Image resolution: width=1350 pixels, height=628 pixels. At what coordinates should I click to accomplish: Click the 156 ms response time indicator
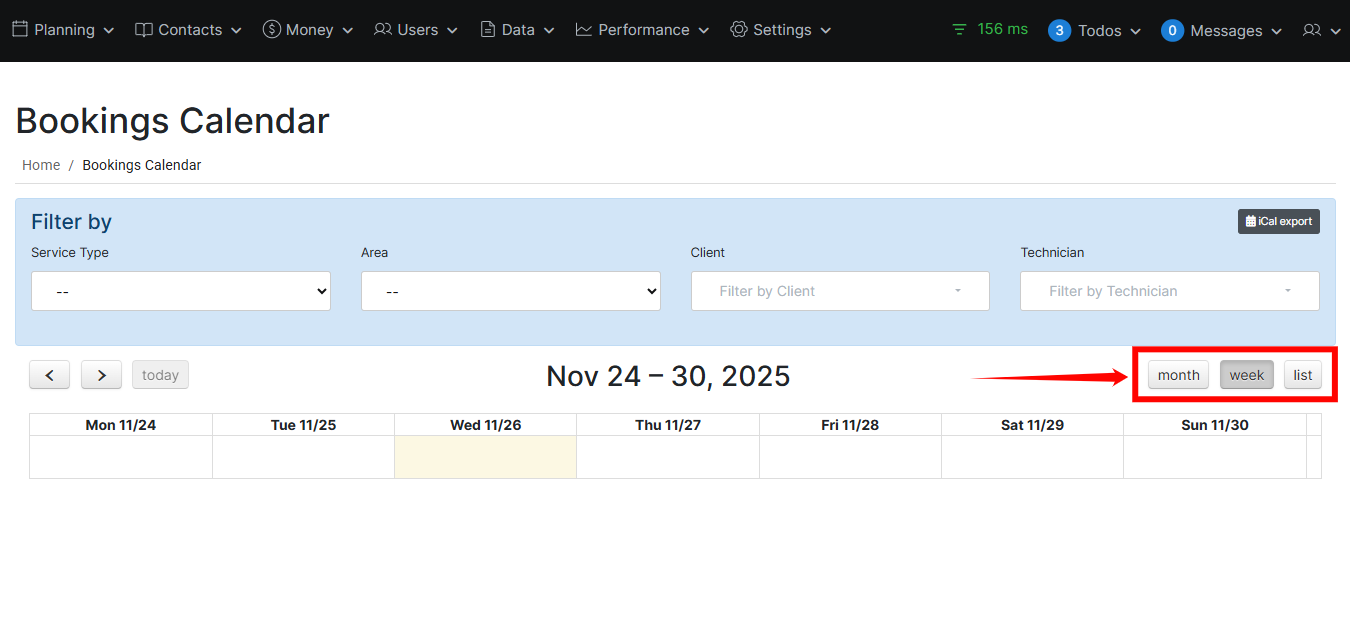point(989,29)
